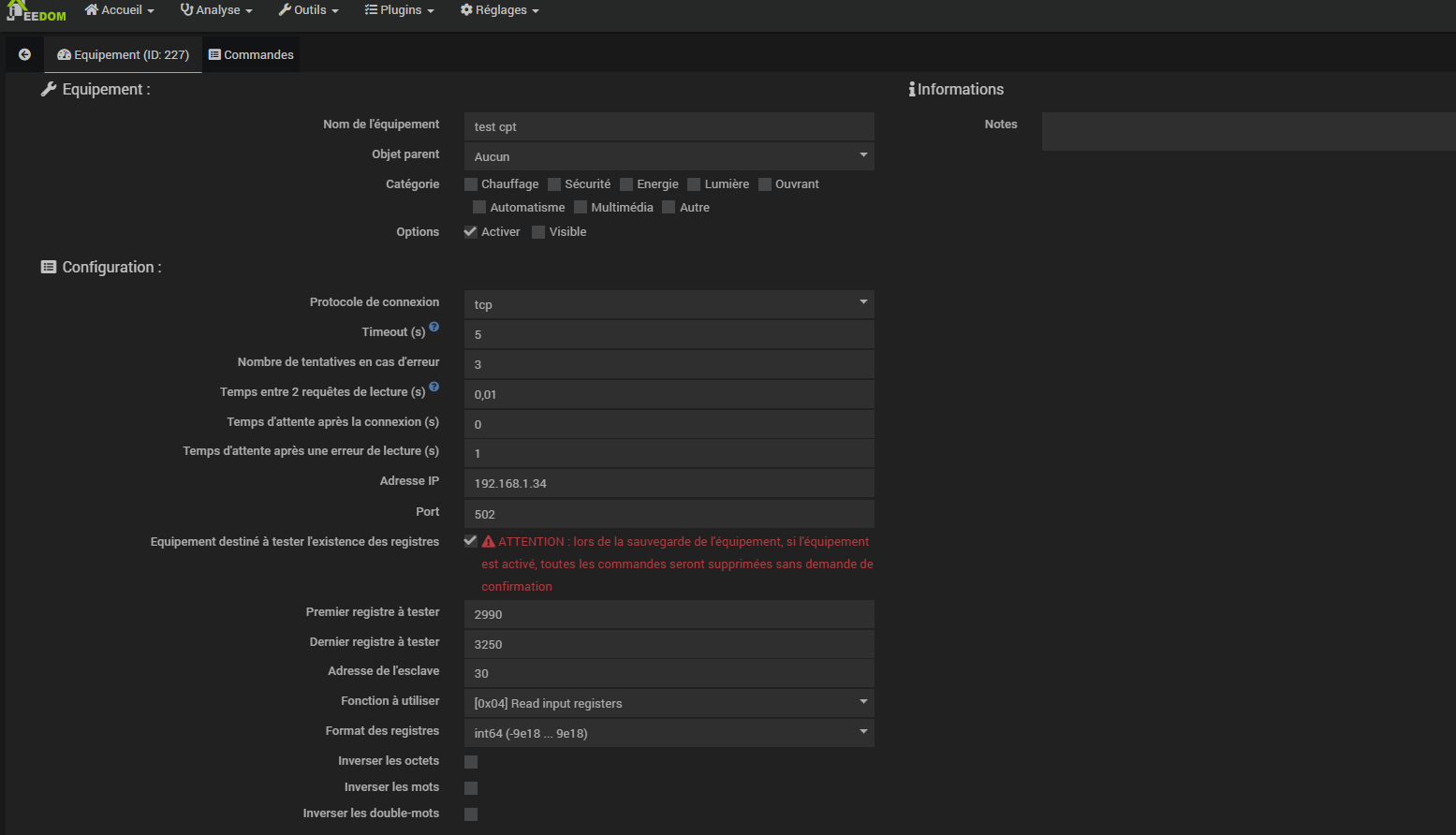
Task: Open the Fonction à utiliser dropdown
Action: point(669,702)
